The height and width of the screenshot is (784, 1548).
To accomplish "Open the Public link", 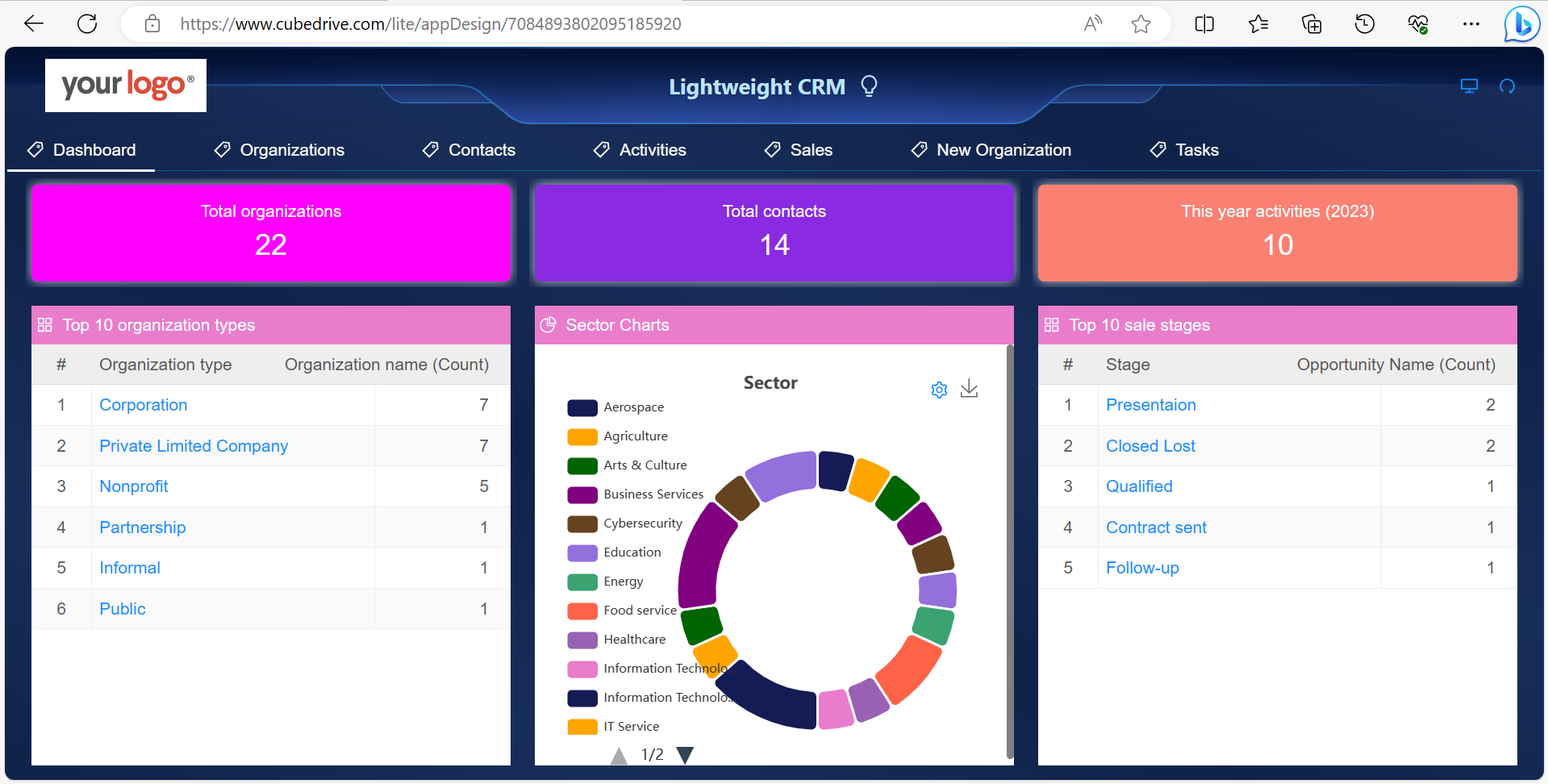I will click(123, 609).
